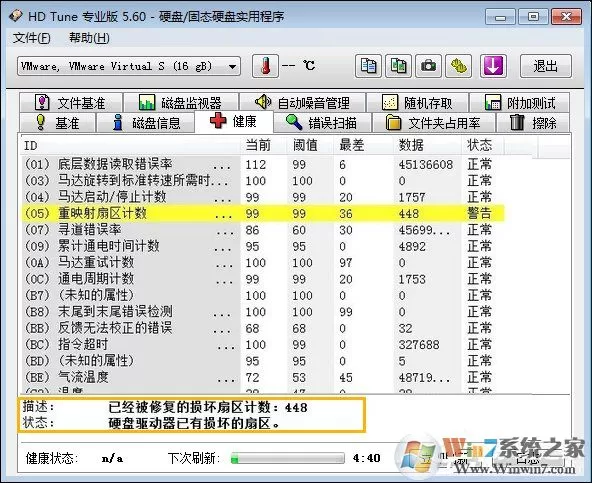Switch to the 磁盘信息 tab

(x=146, y=123)
